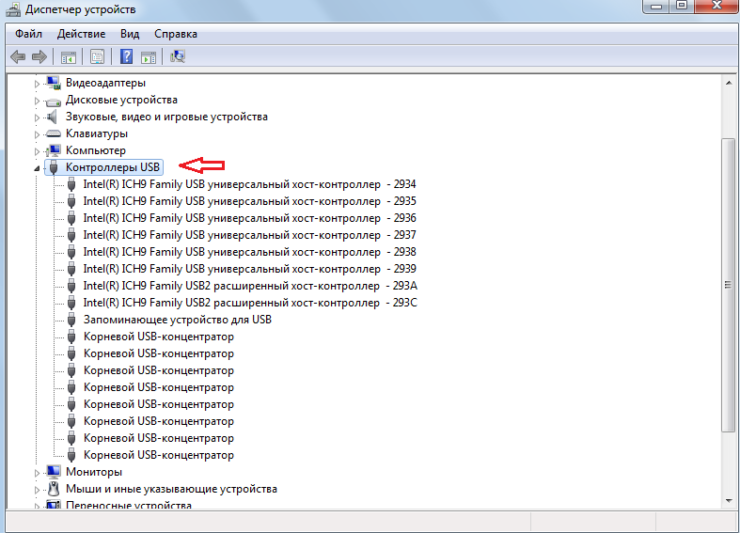Click USB icon of host controller 2934
The image size is (740, 533).
pyautogui.click(x=71, y=184)
